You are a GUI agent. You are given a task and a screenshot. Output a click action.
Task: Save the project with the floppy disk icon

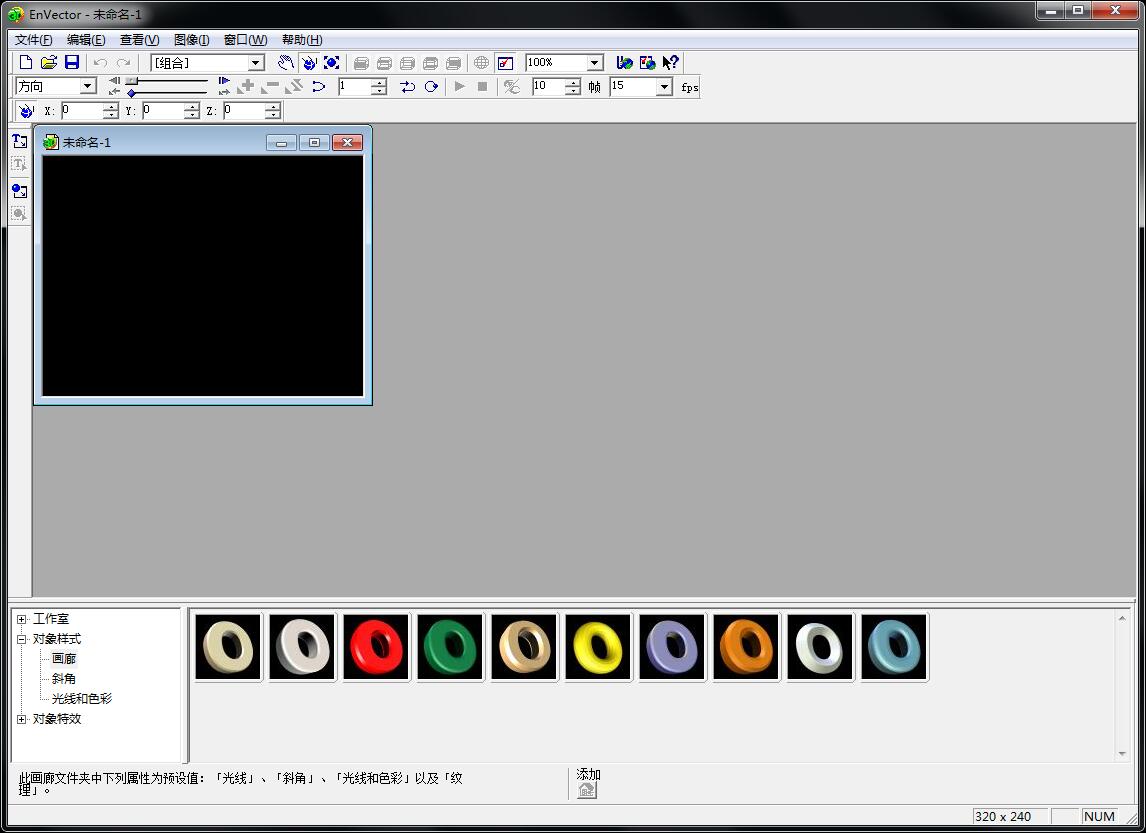[x=72, y=63]
